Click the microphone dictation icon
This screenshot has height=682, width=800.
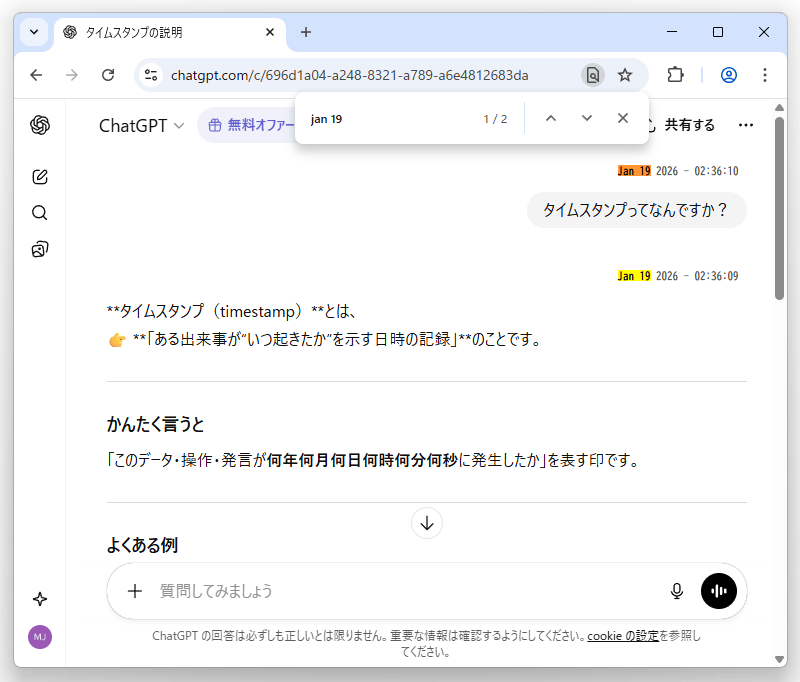[677, 591]
